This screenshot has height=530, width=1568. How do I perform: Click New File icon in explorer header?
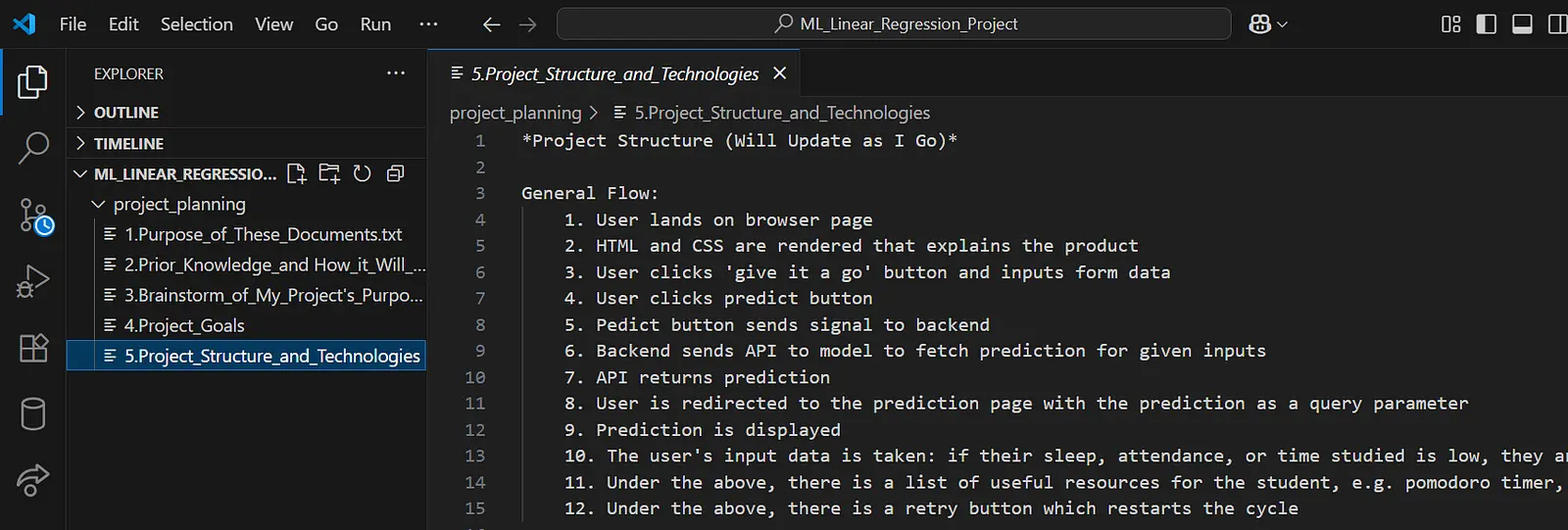[x=297, y=174]
